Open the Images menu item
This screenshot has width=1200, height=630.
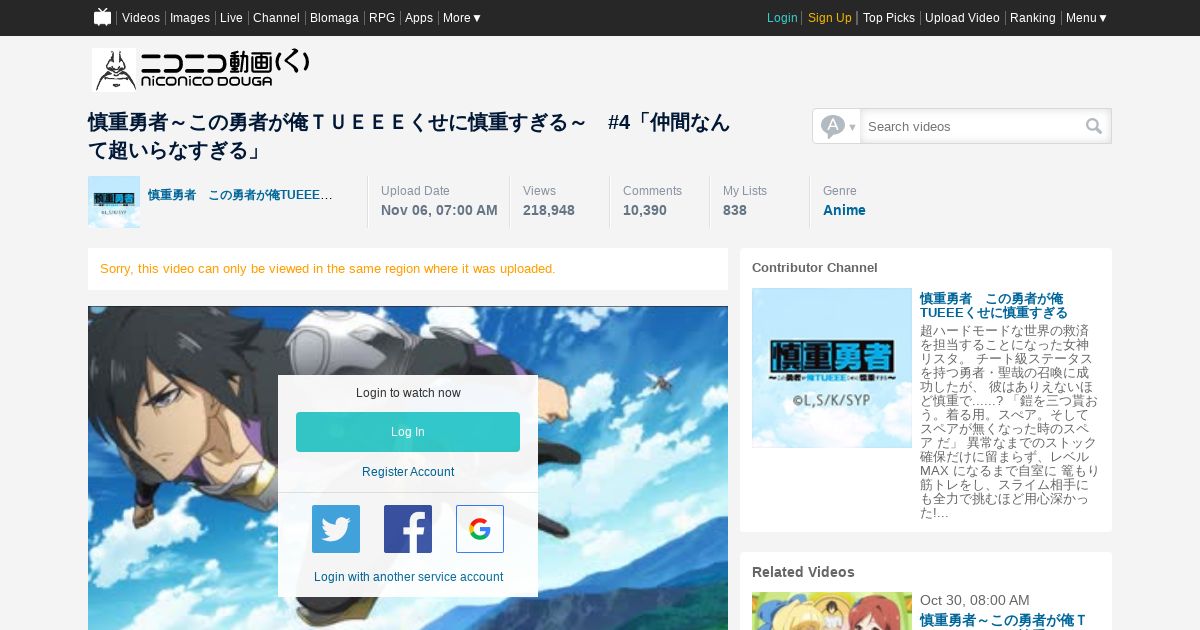pos(190,18)
